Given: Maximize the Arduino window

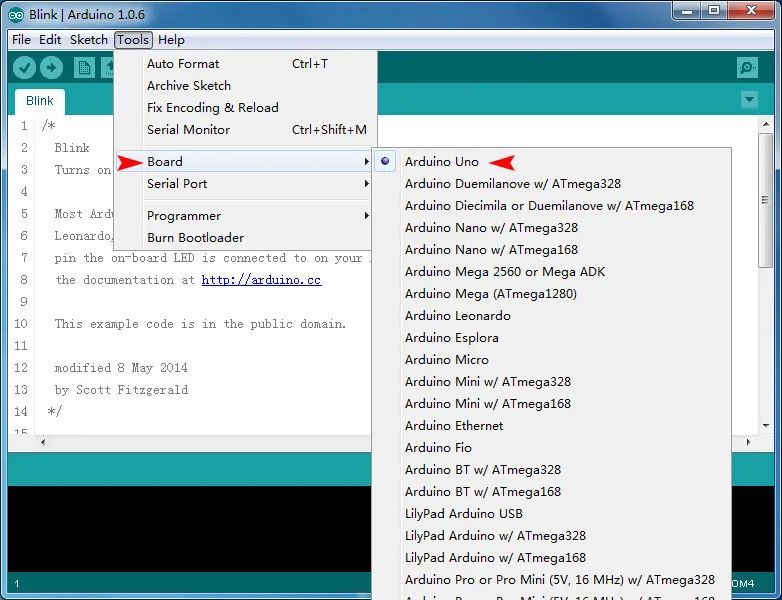Looking at the screenshot, I should 714,11.
